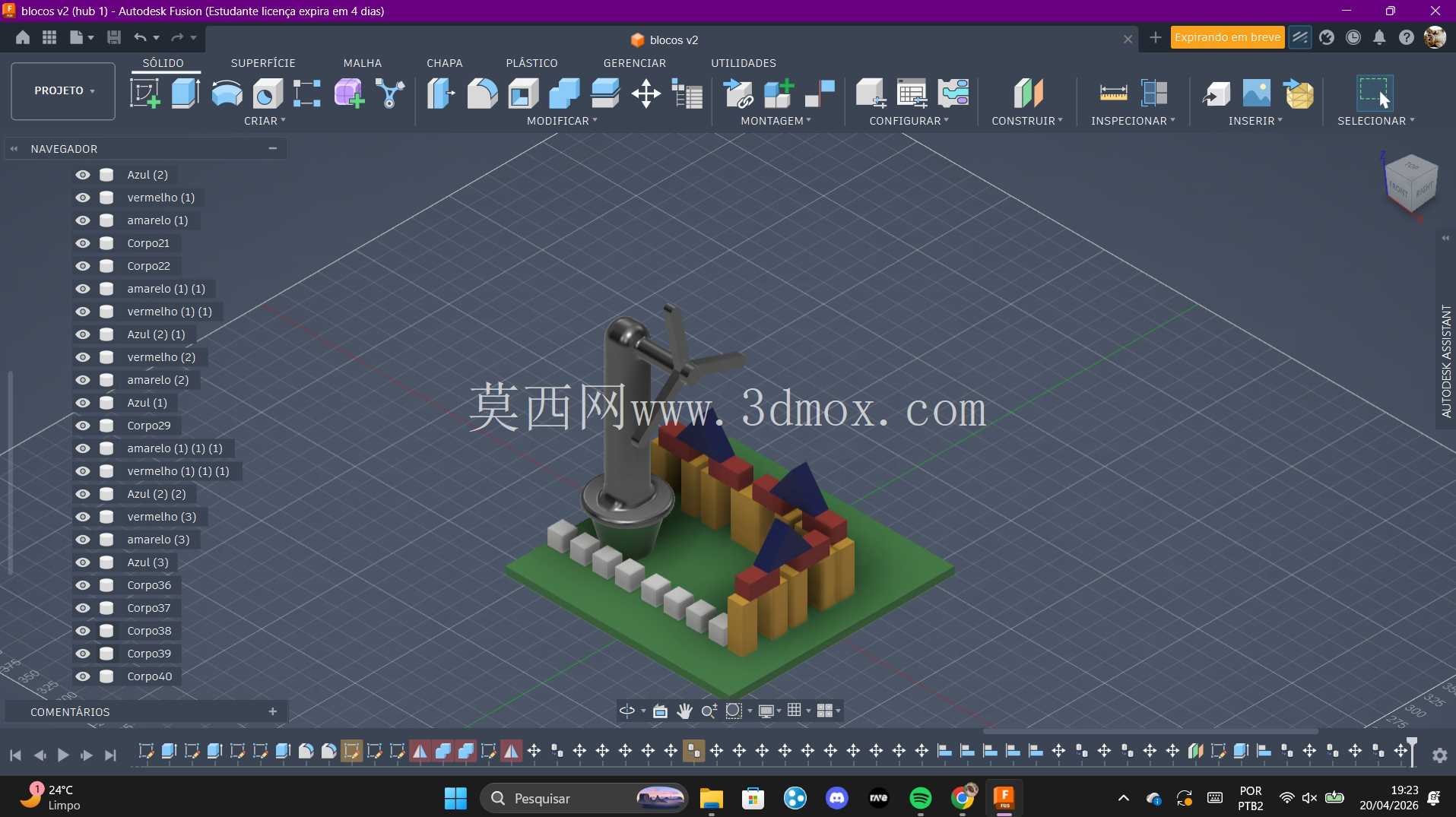Switch to the SUPERFÍCIE tab
This screenshot has height=817, width=1456.
click(x=263, y=63)
